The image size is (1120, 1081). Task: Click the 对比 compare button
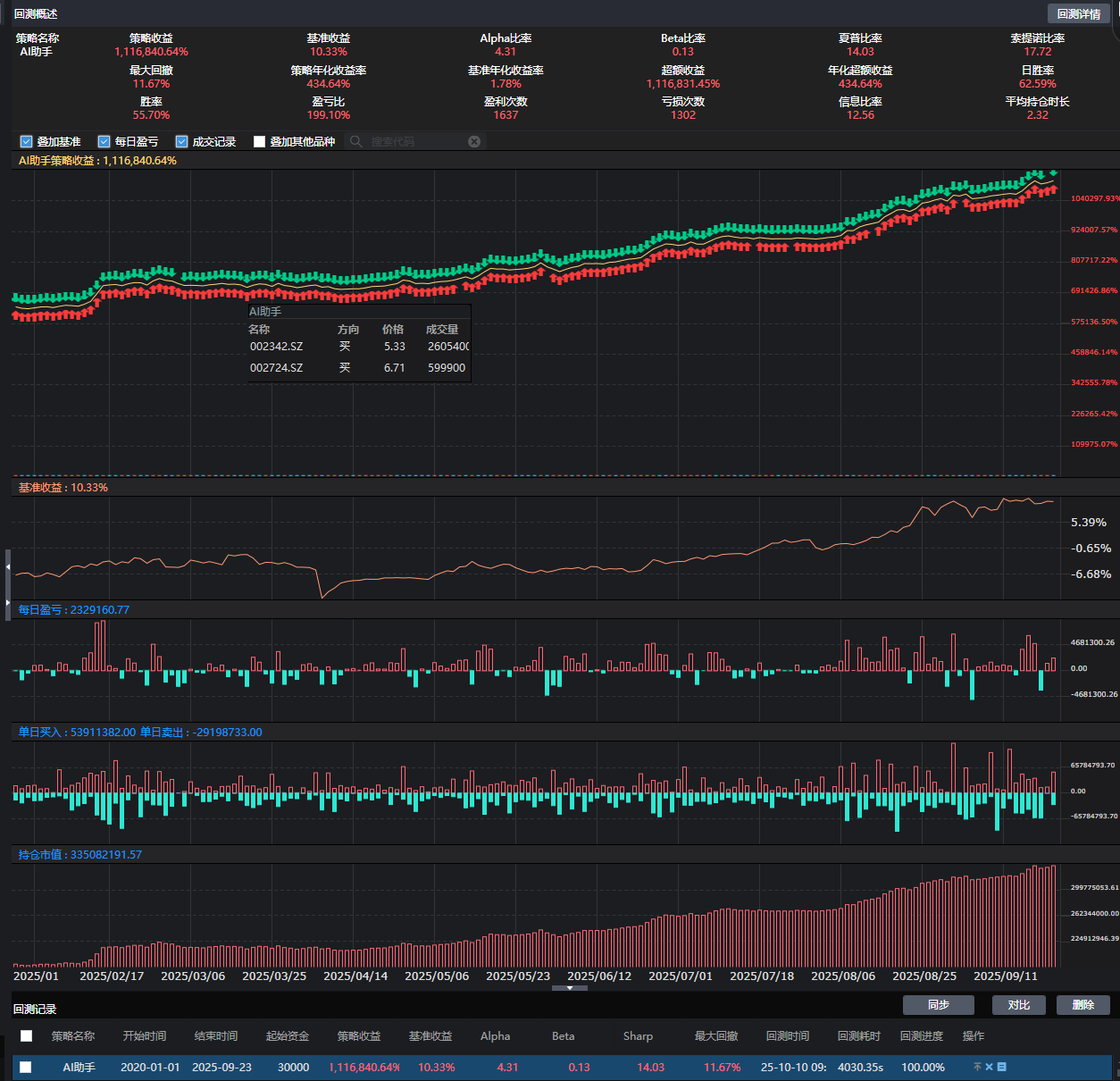1019,1005
